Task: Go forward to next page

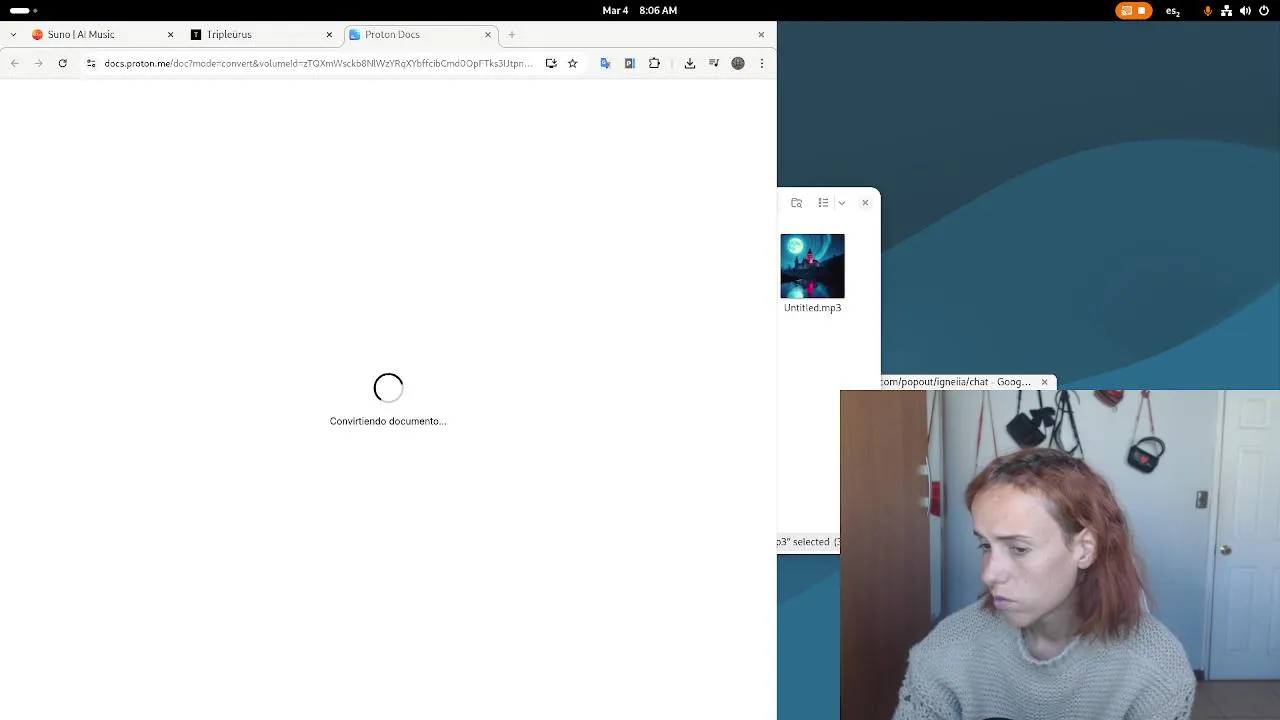Action: coord(38,63)
